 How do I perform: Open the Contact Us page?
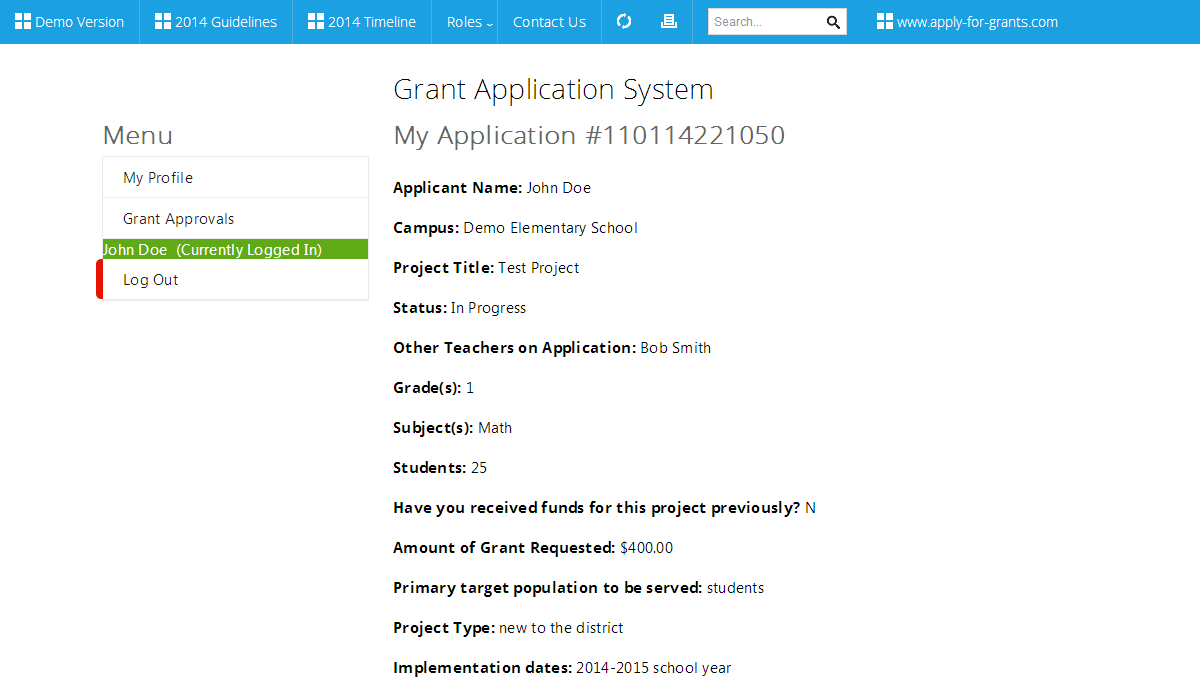[x=549, y=22]
